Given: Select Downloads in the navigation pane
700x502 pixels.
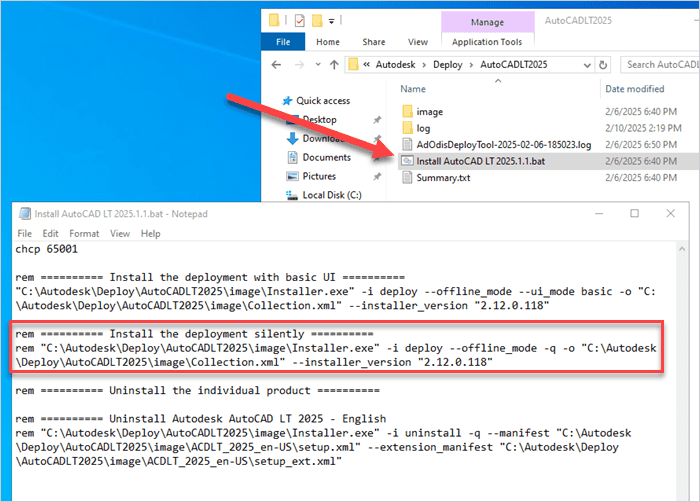Looking at the screenshot, I should tap(323, 138).
